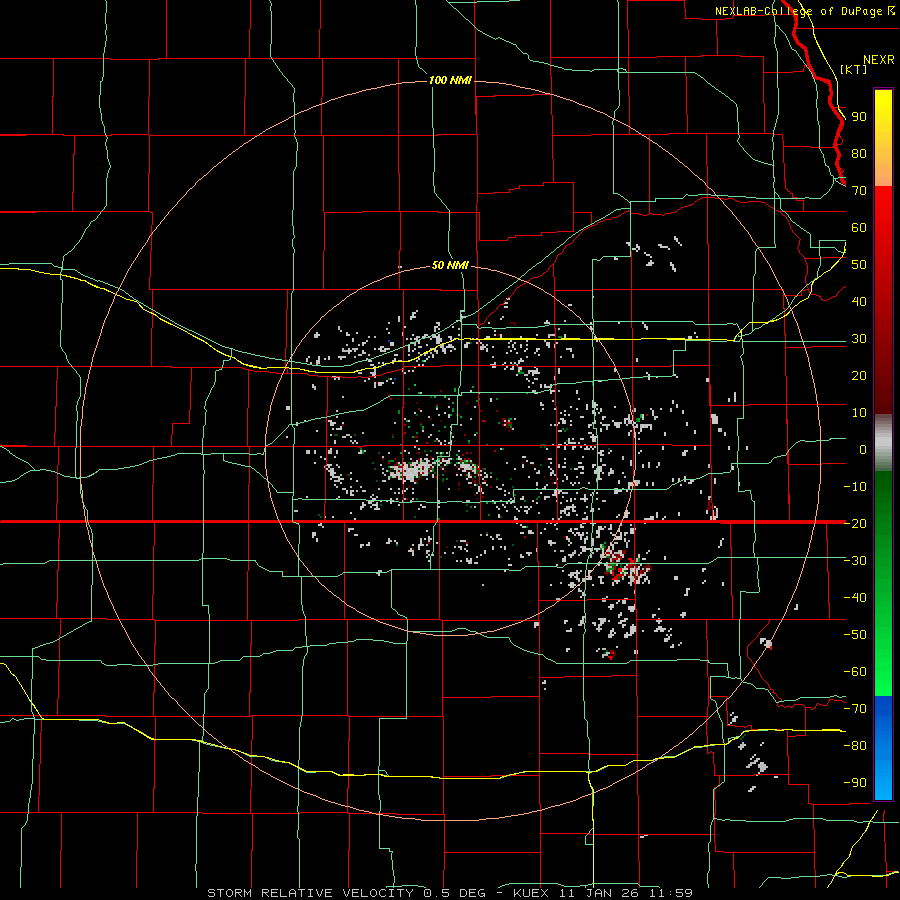900x900 pixels.
Task: Click the 50 value on velocity scale
Action: coord(859,265)
